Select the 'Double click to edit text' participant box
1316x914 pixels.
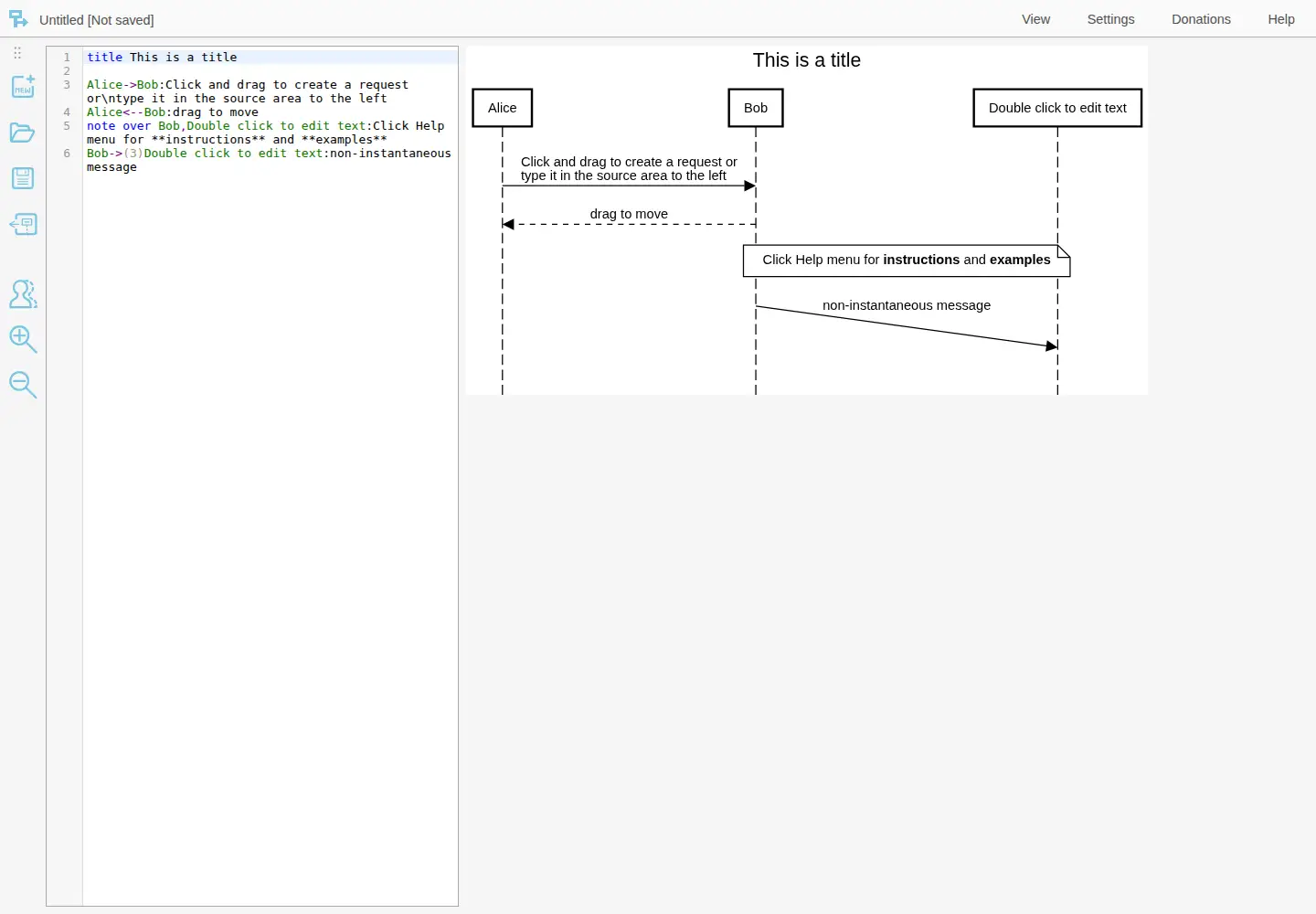pos(1057,108)
